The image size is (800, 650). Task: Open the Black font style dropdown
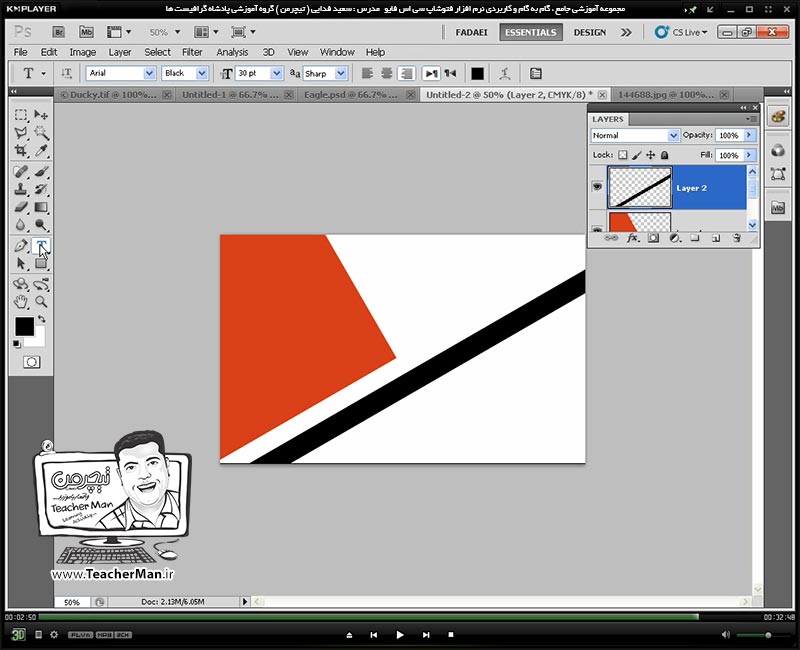click(202, 73)
